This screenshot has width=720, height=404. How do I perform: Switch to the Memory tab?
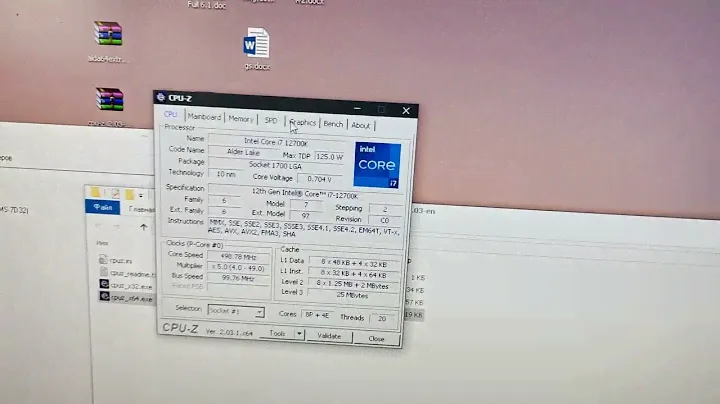click(x=240, y=119)
